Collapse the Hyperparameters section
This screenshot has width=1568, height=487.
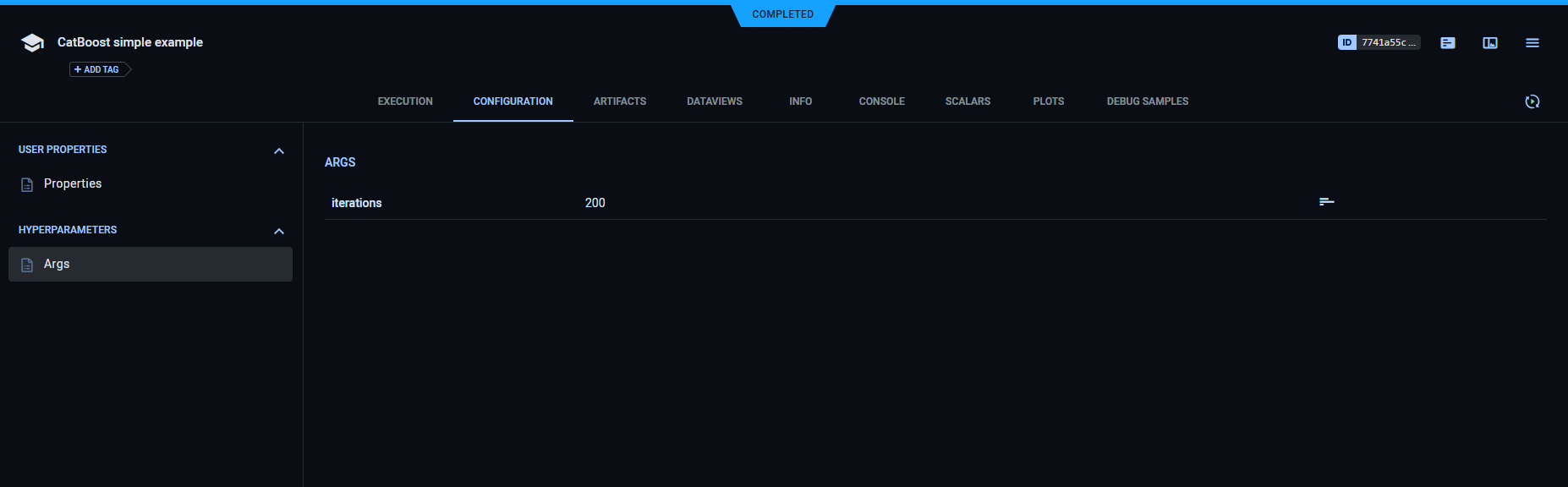coord(279,231)
